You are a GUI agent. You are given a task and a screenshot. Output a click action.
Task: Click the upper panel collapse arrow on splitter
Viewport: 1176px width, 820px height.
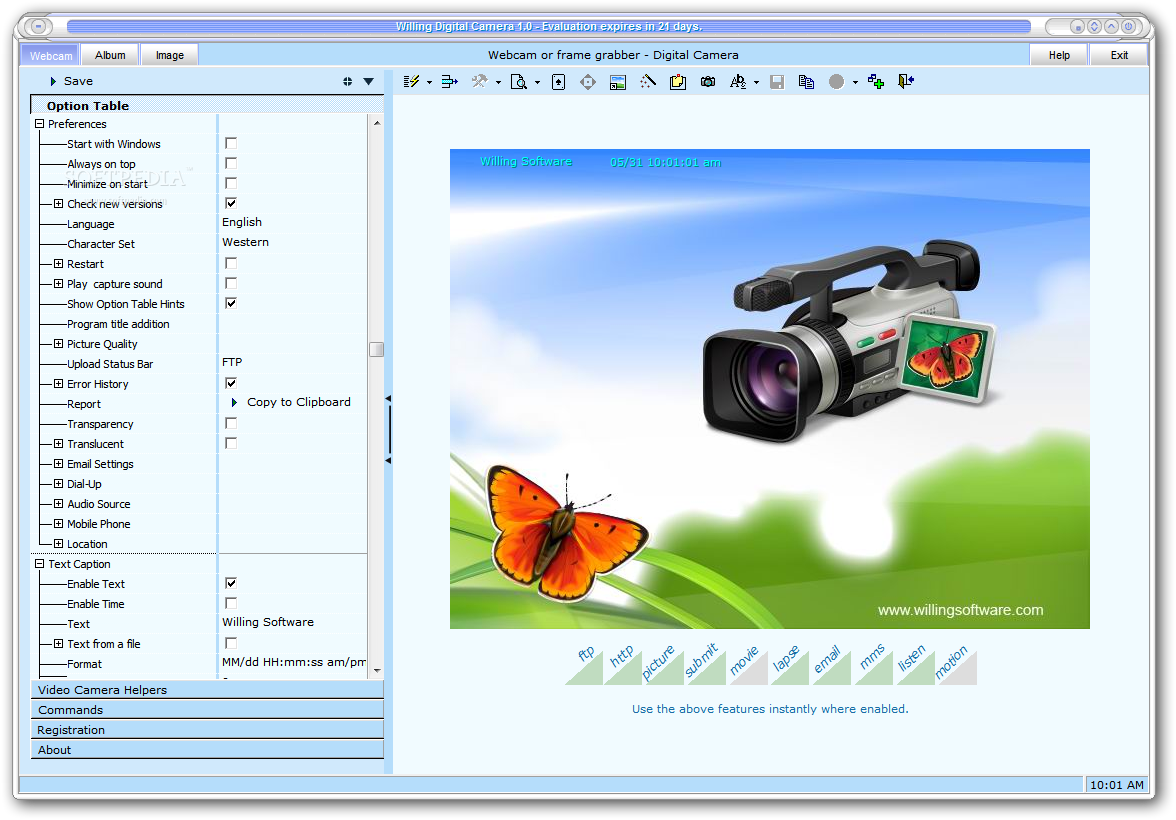pos(388,399)
